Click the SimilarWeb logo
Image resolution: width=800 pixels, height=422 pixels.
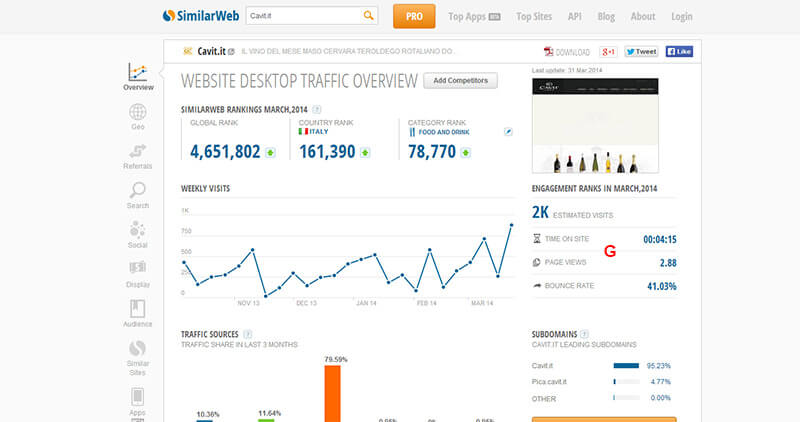(201, 16)
